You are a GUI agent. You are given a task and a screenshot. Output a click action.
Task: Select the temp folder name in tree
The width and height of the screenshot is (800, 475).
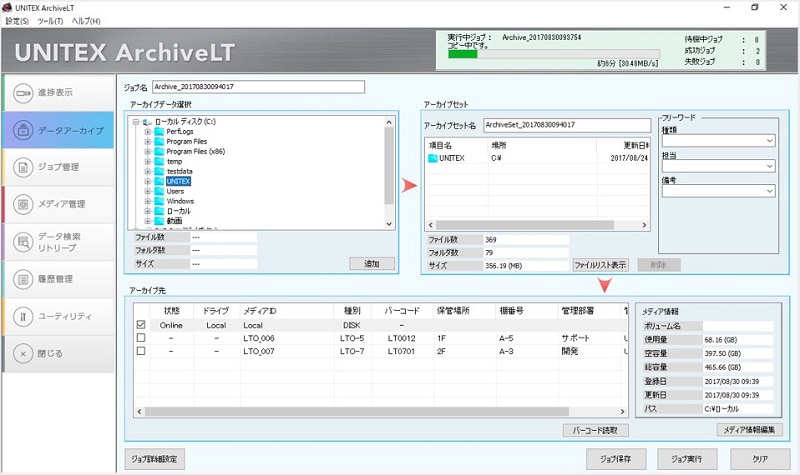(x=174, y=162)
